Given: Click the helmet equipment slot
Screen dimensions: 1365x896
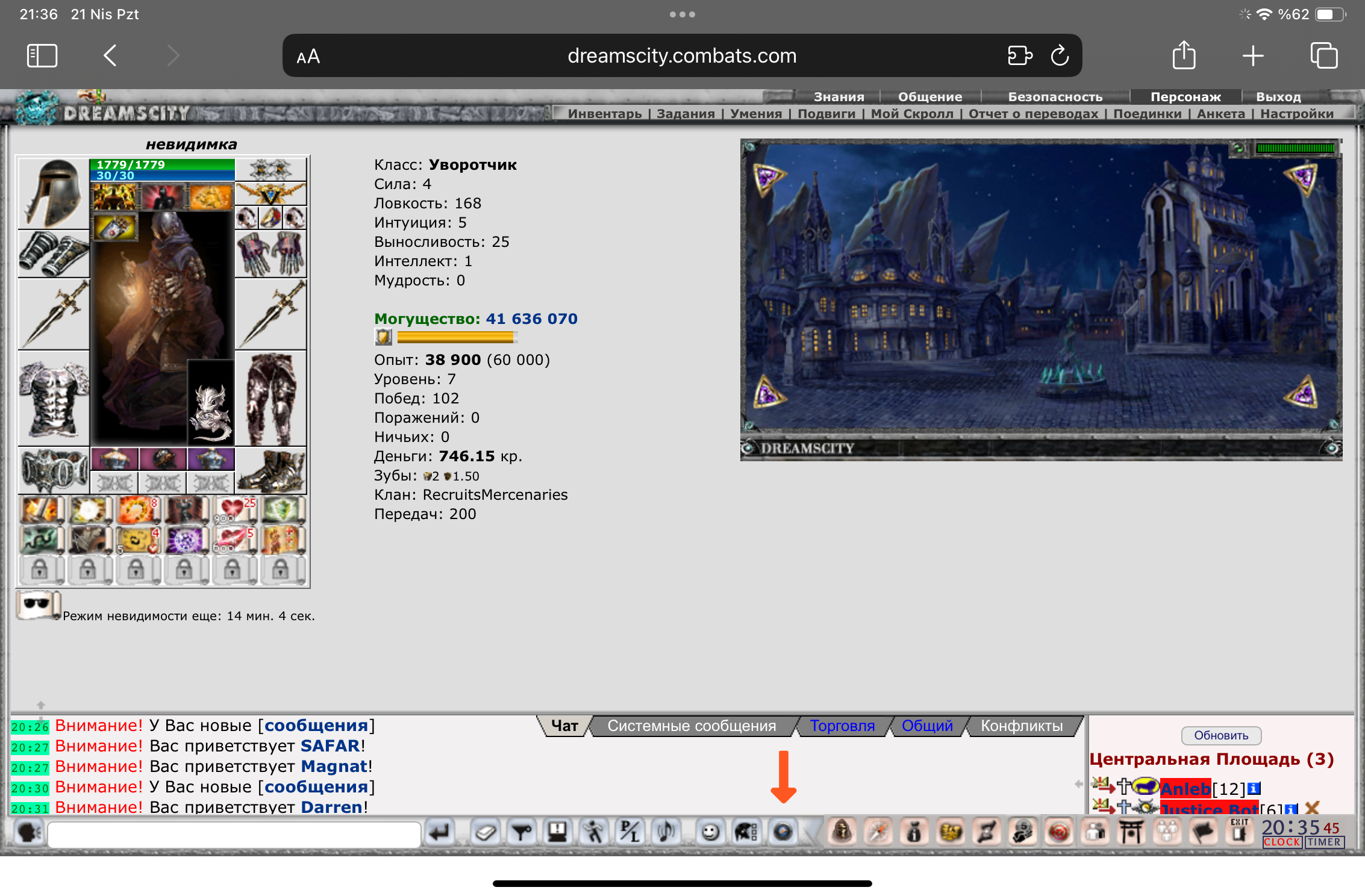Looking at the screenshot, I should point(54,194).
